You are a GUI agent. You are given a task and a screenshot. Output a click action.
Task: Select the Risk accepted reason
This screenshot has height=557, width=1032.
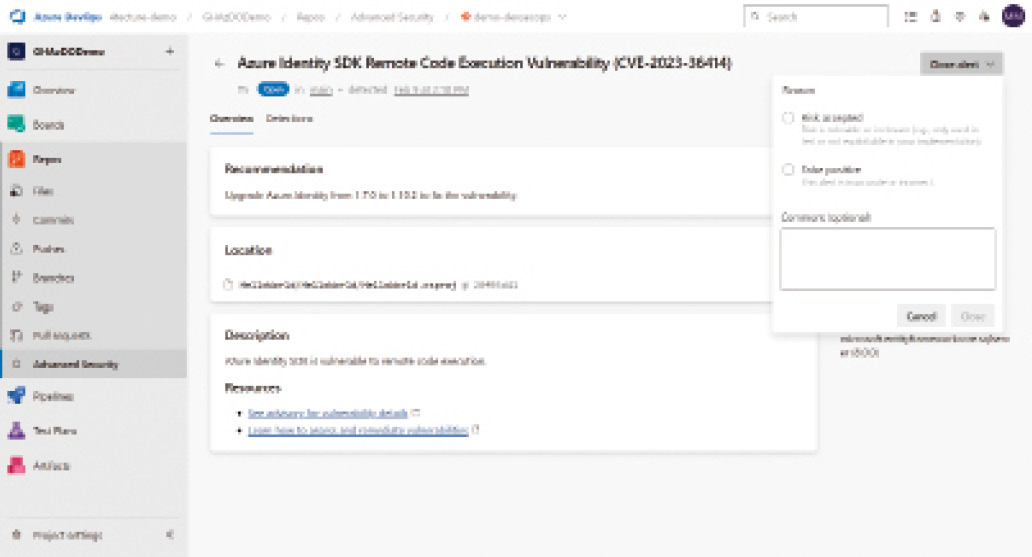pyautogui.click(x=788, y=118)
